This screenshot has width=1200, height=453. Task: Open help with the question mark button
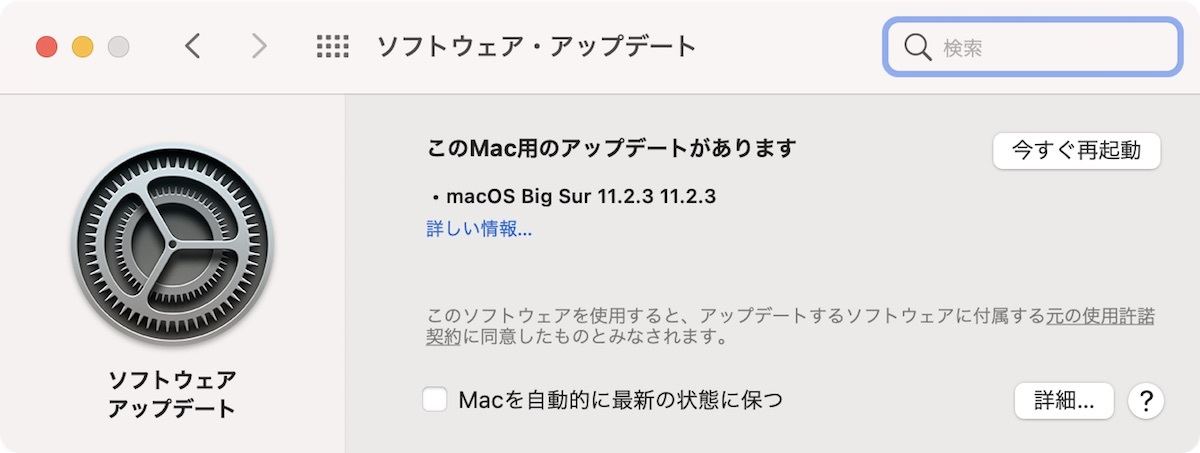click(x=1146, y=401)
